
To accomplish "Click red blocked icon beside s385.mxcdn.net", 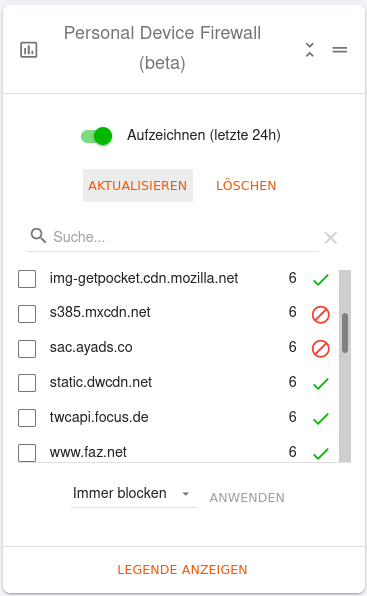I will pos(321,315).
